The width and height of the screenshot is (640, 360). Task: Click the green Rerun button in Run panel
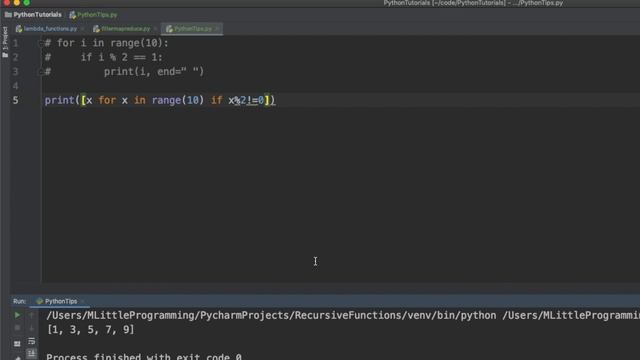coord(17,315)
